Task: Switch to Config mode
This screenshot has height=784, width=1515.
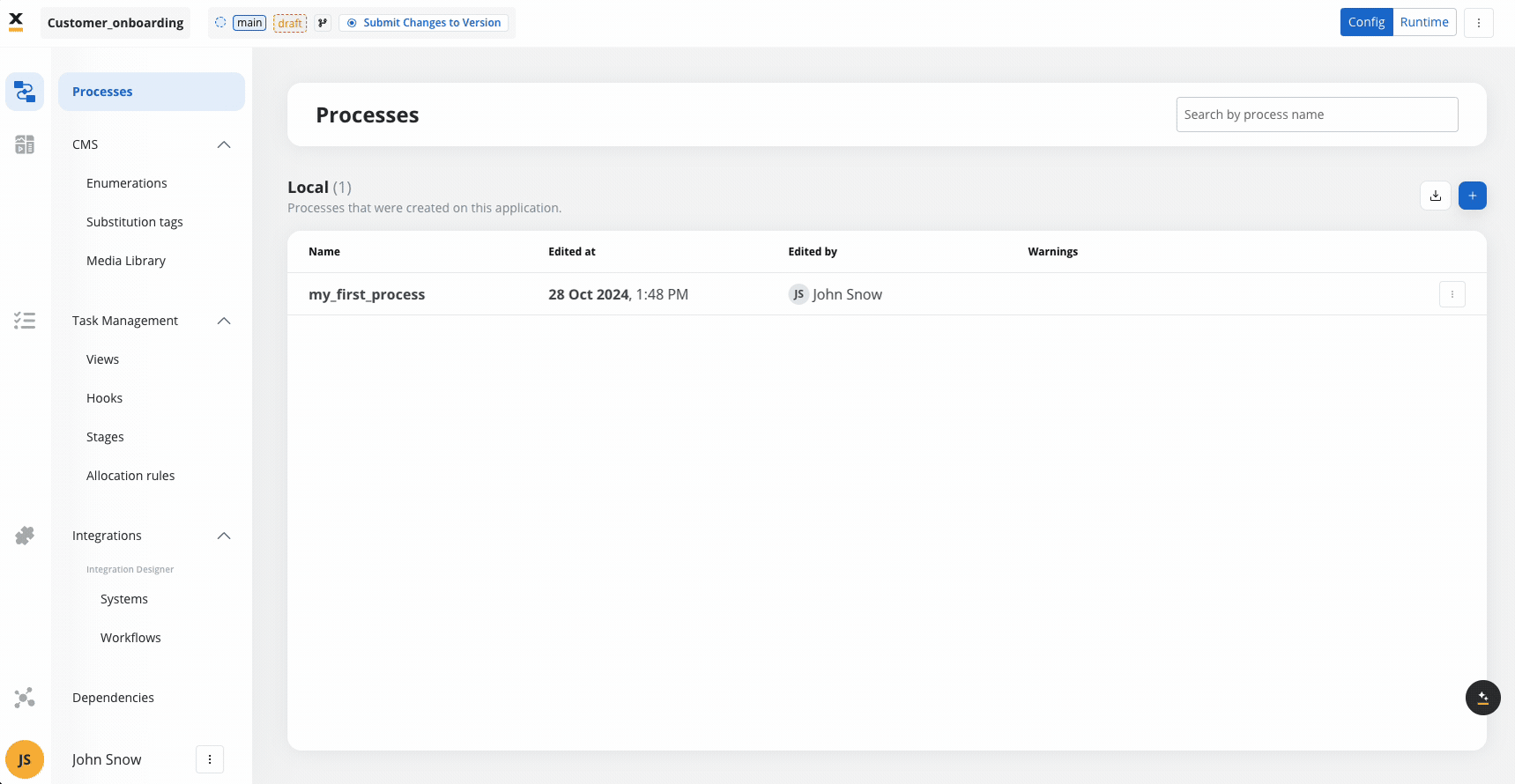Action: pos(1367,22)
